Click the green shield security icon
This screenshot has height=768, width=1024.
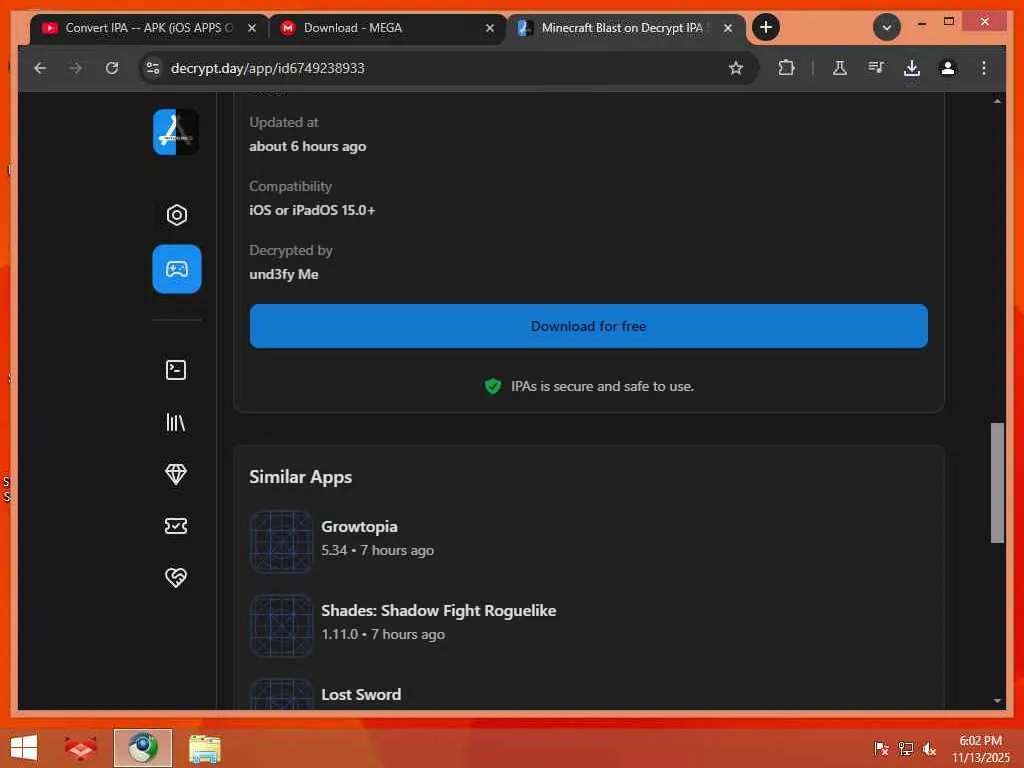click(x=493, y=387)
